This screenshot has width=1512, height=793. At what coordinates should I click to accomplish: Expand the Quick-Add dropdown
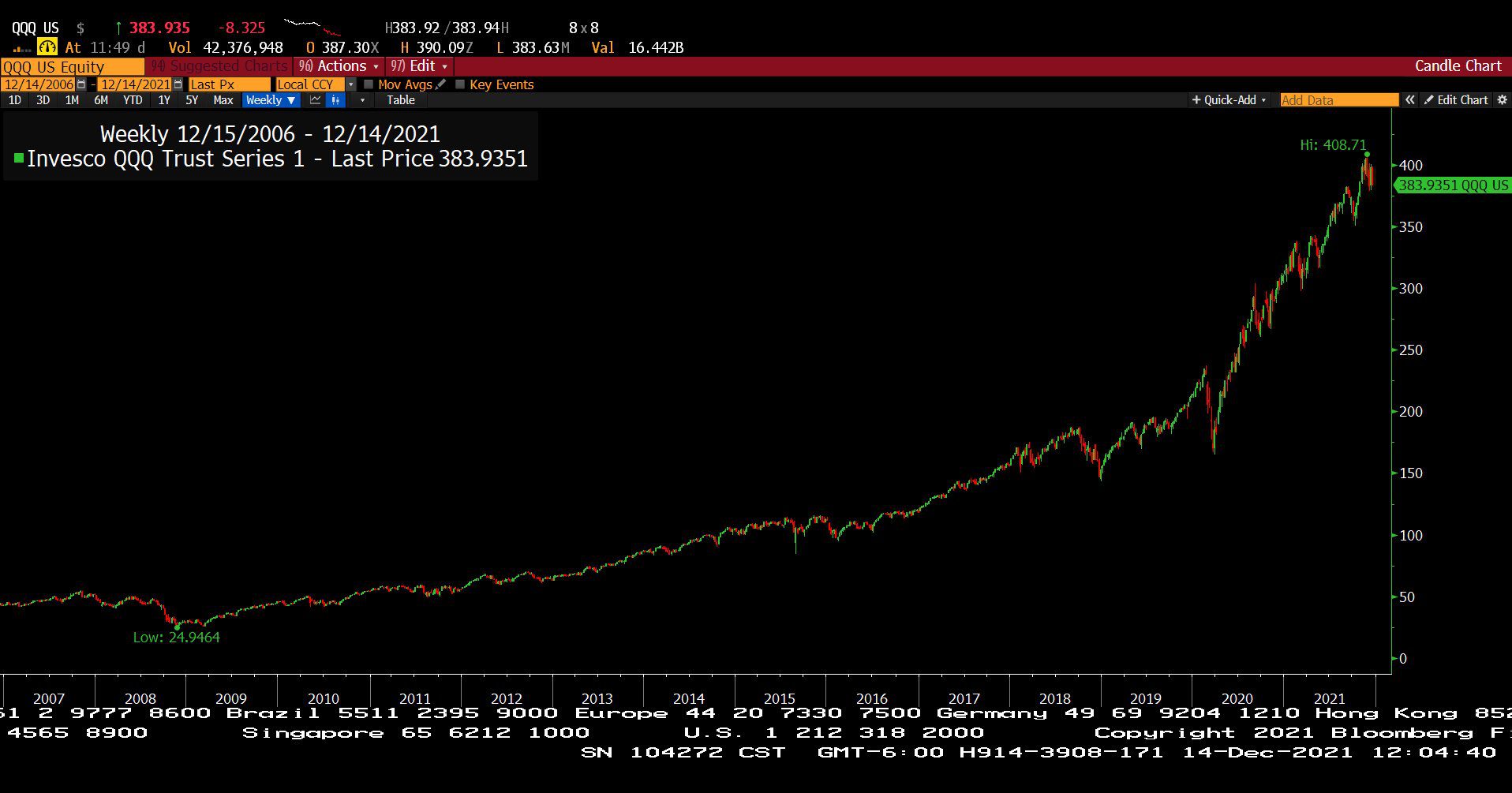point(1229,100)
